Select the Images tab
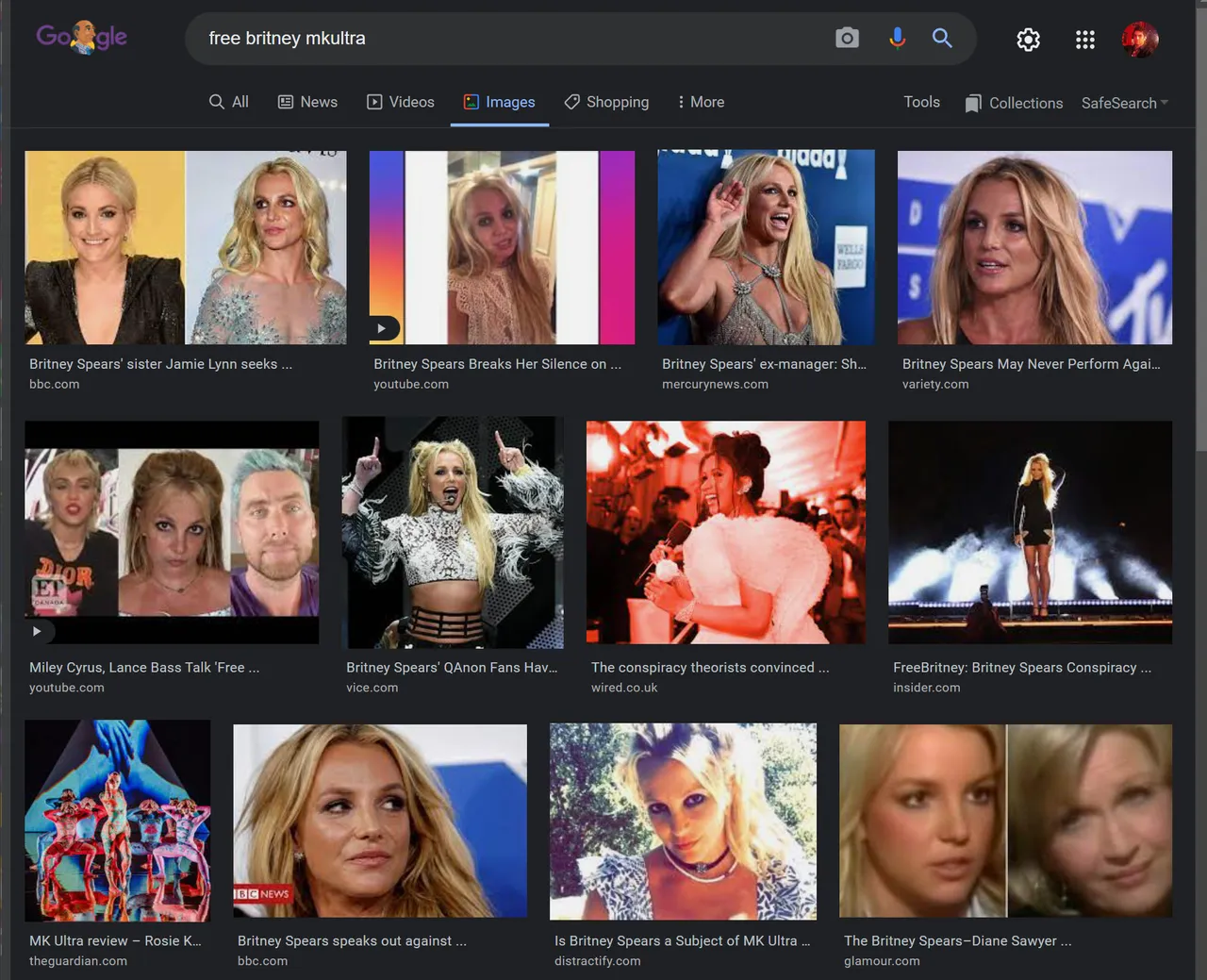 (500, 102)
